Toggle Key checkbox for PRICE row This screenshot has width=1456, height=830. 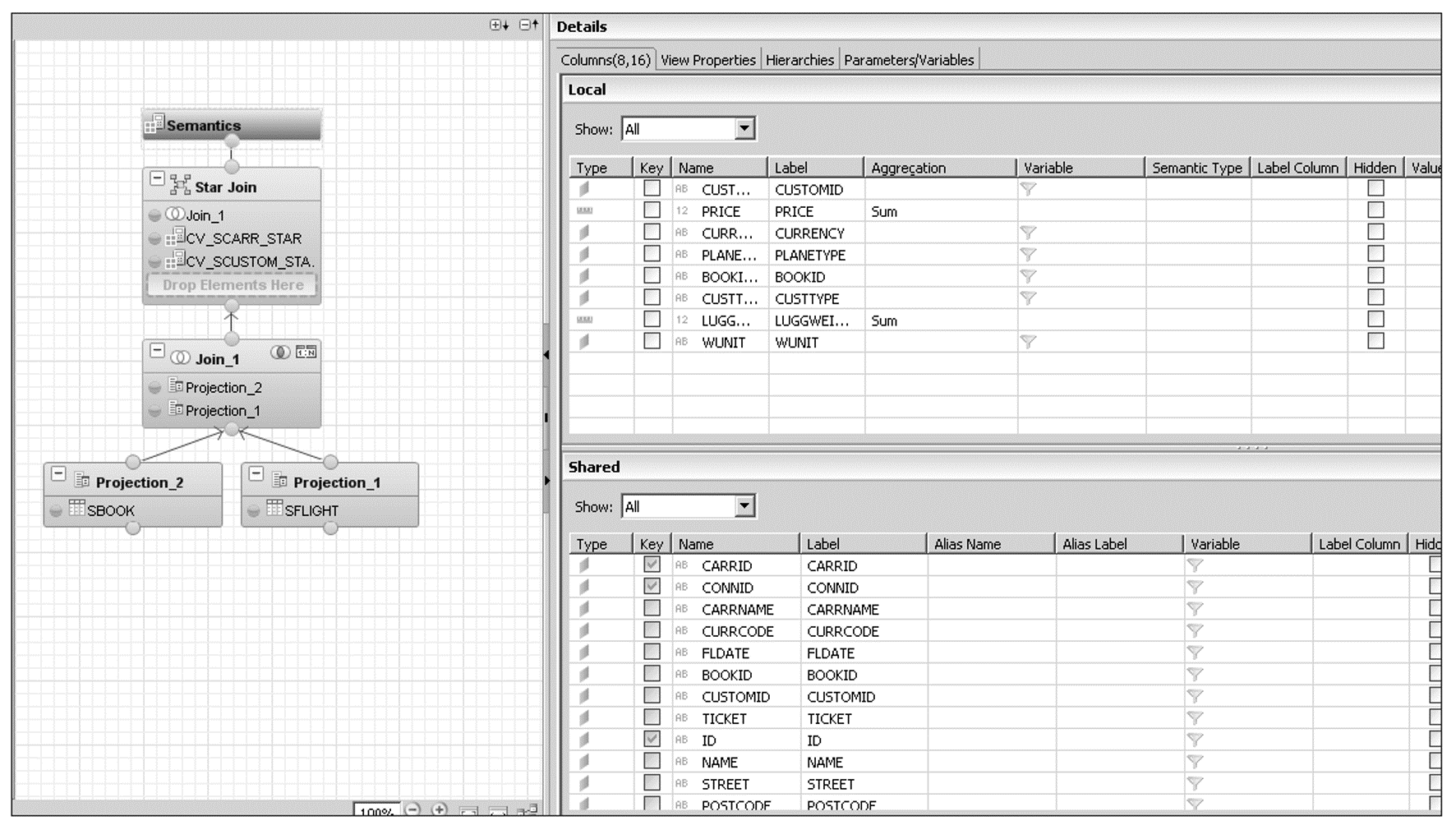652,210
